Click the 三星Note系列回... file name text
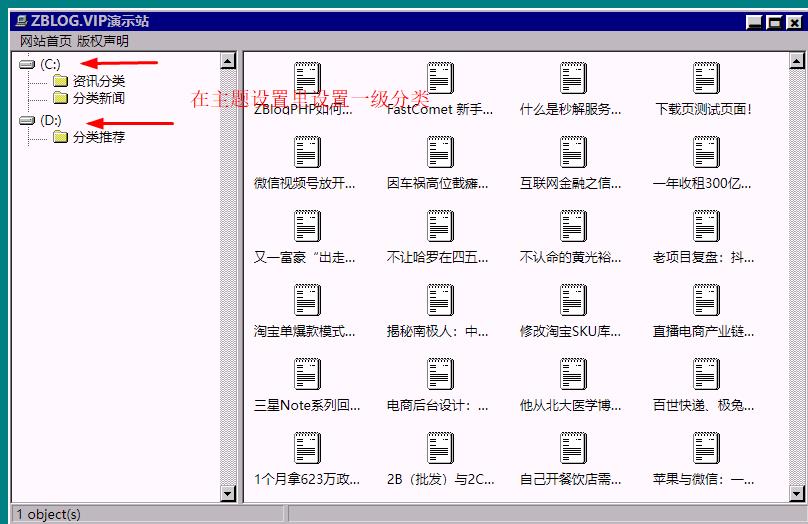The image size is (808, 524). coord(307,405)
